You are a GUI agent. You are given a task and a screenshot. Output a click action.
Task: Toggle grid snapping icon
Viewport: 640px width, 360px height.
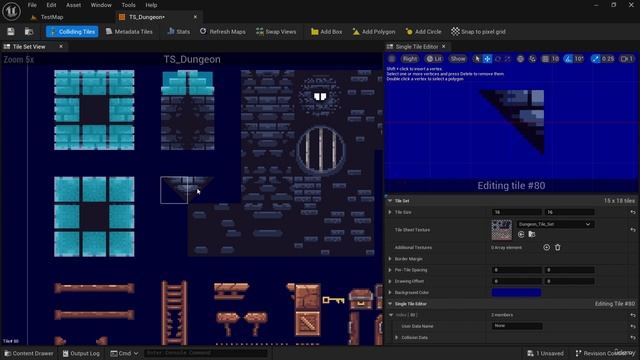[545, 59]
